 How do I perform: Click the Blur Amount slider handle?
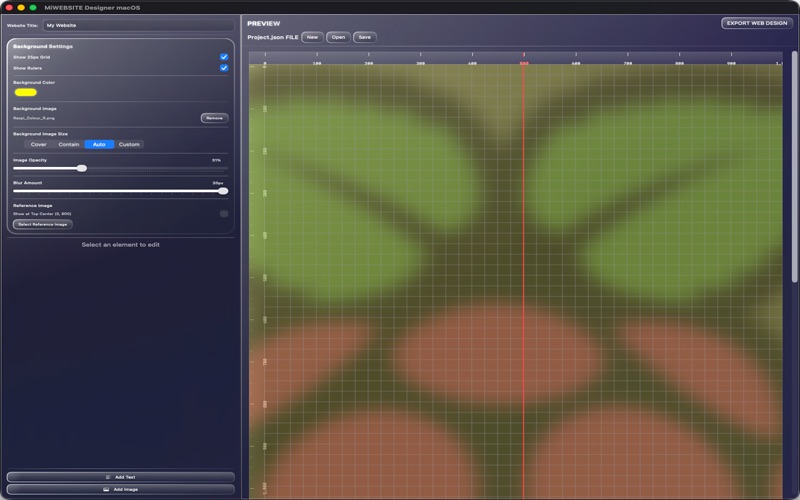coord(223,191)
